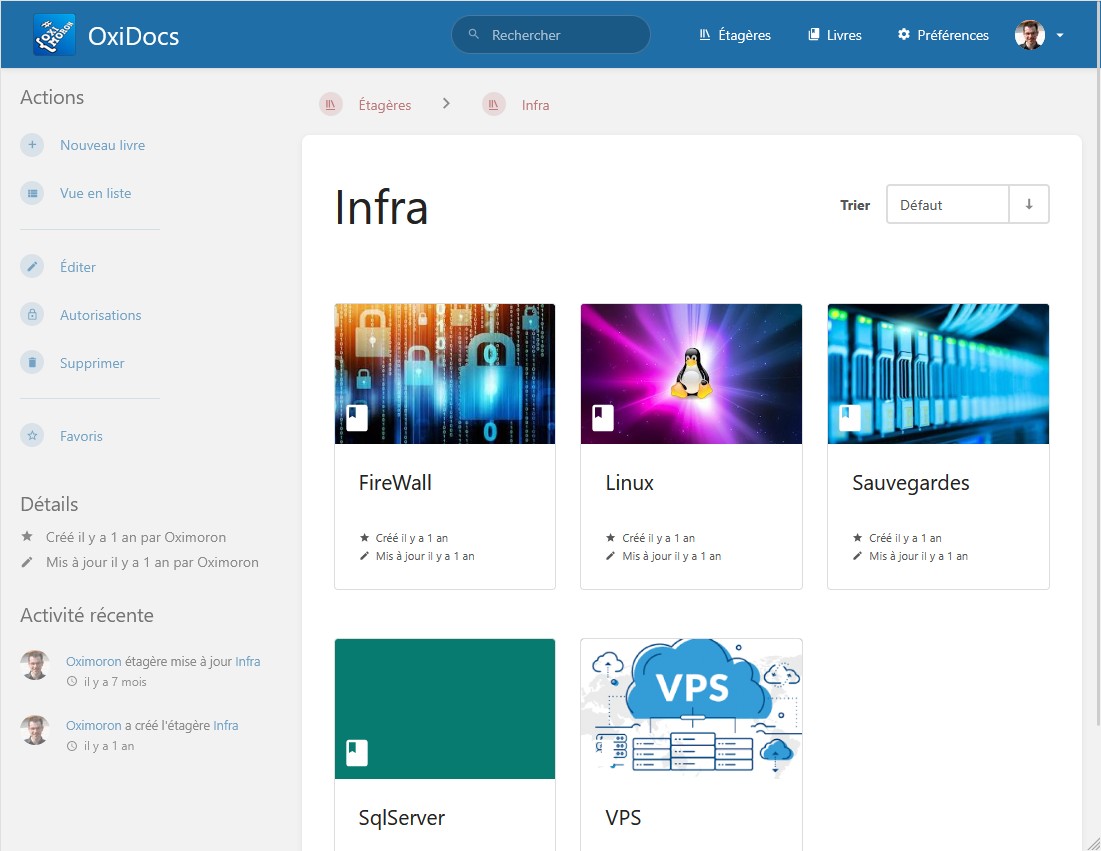Viewport: 1101px width, 851px height.
Task: Click the VPS book title
Action: click(x=624, y=818)
